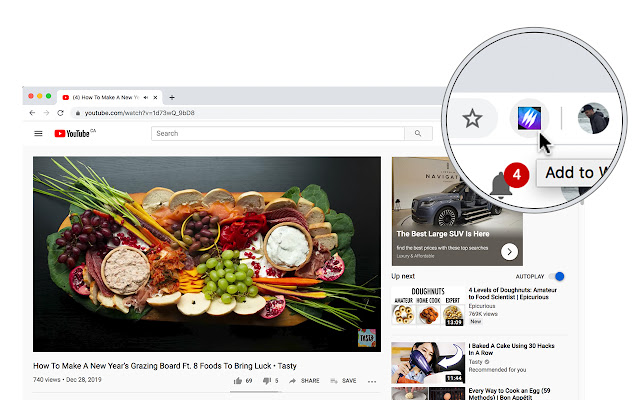Click the SAVE button under the video
This screenshot has height=400, width=640.
pos(343,381)
